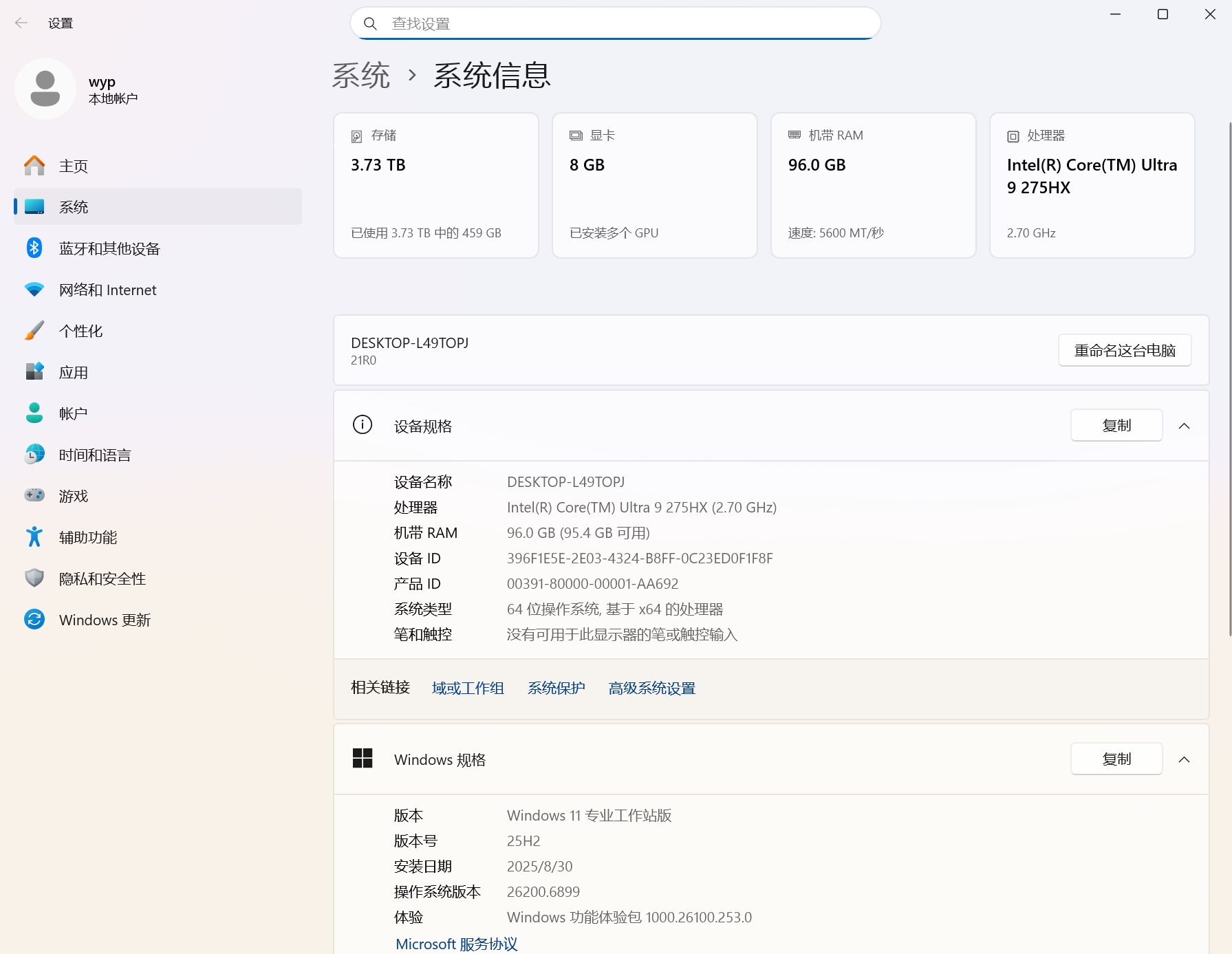The image size is (1232, 954).
Task: Select 时间和语言 in the sidebar
Action: coord(158,455)
